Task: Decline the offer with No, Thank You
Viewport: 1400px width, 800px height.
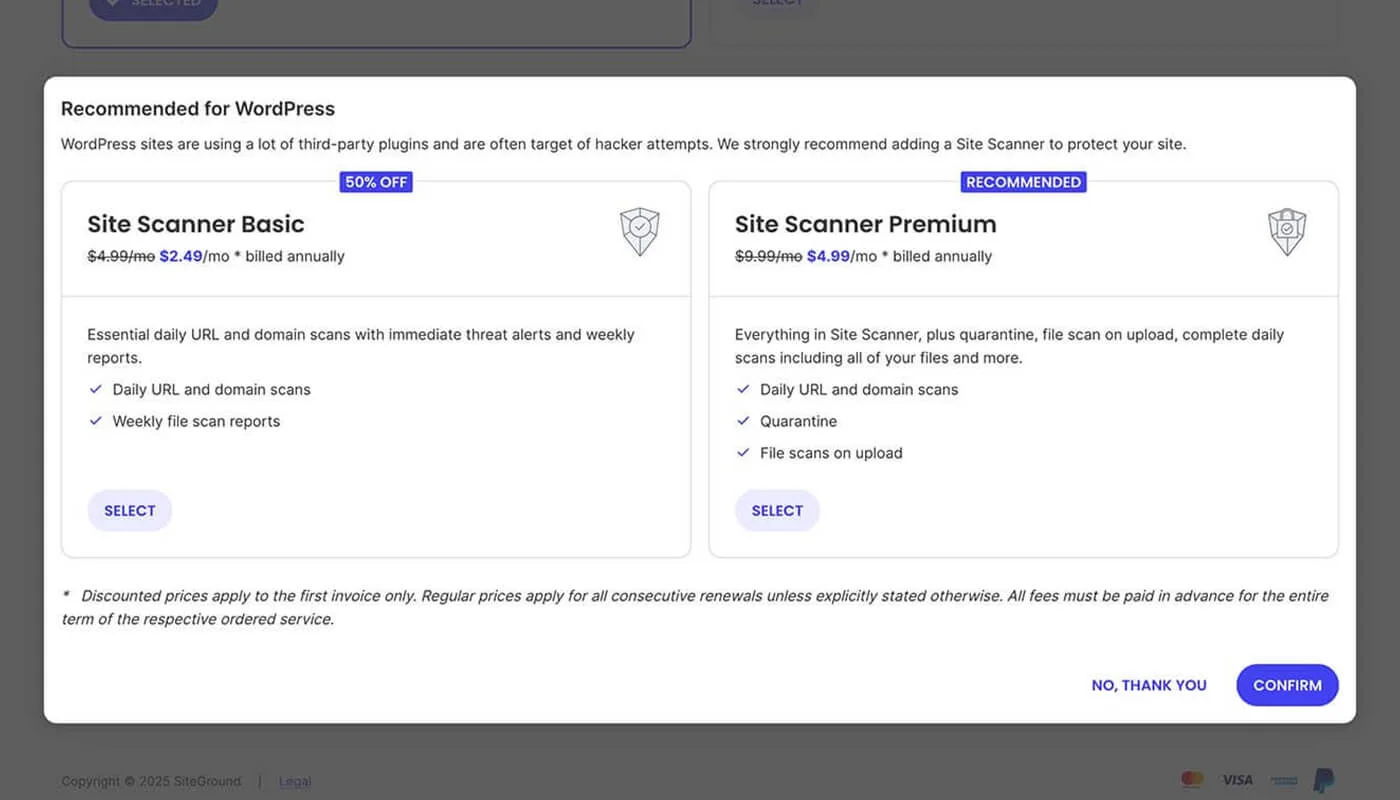Action: pyautogui.click(x=1149, y=685)
